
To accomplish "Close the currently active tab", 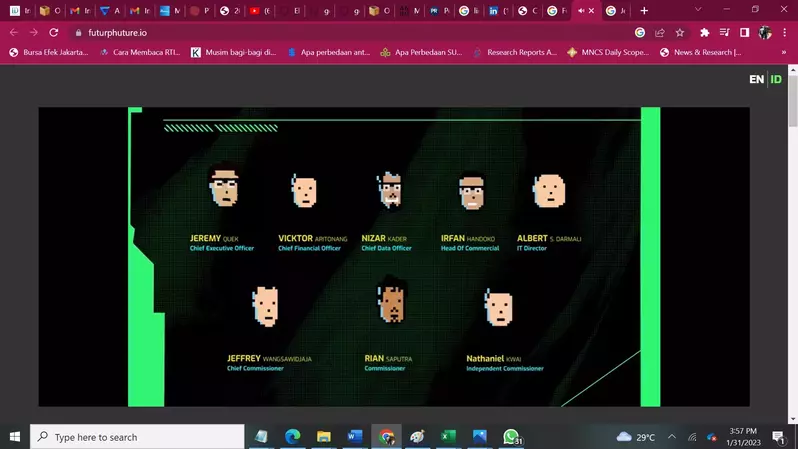I will pyautogui.click(x=591, y=11).
